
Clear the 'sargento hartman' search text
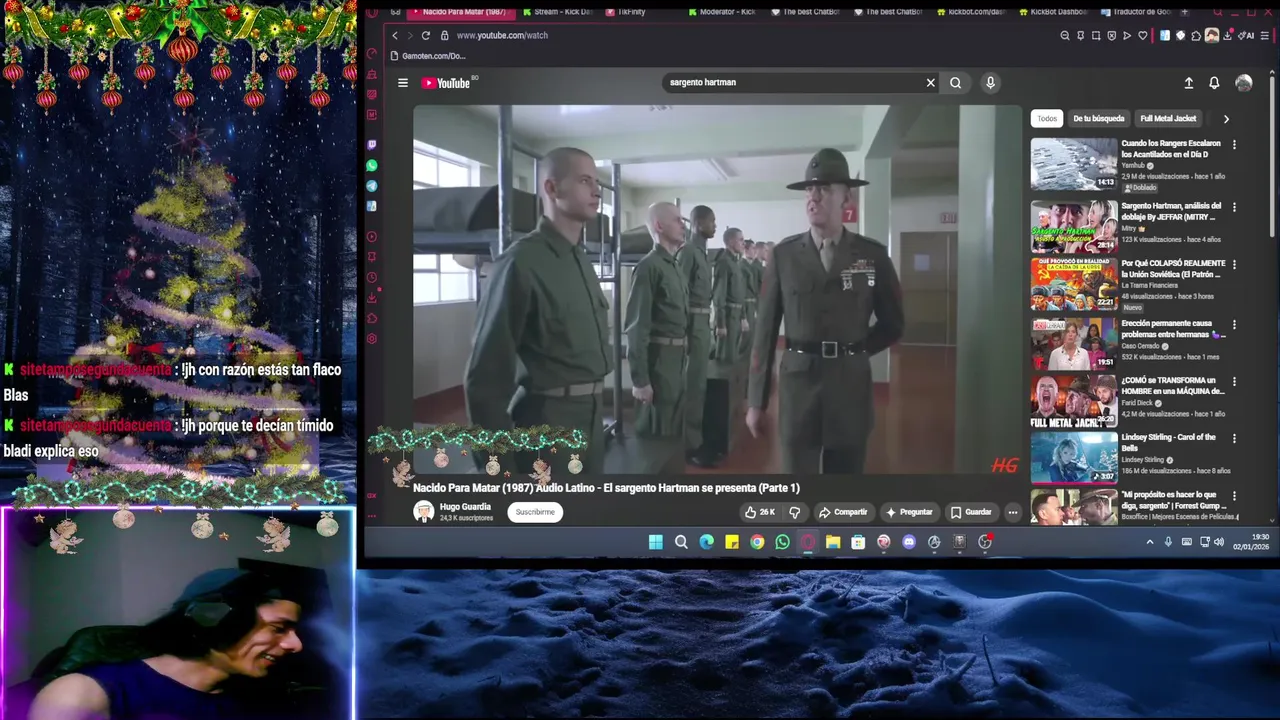930,83
